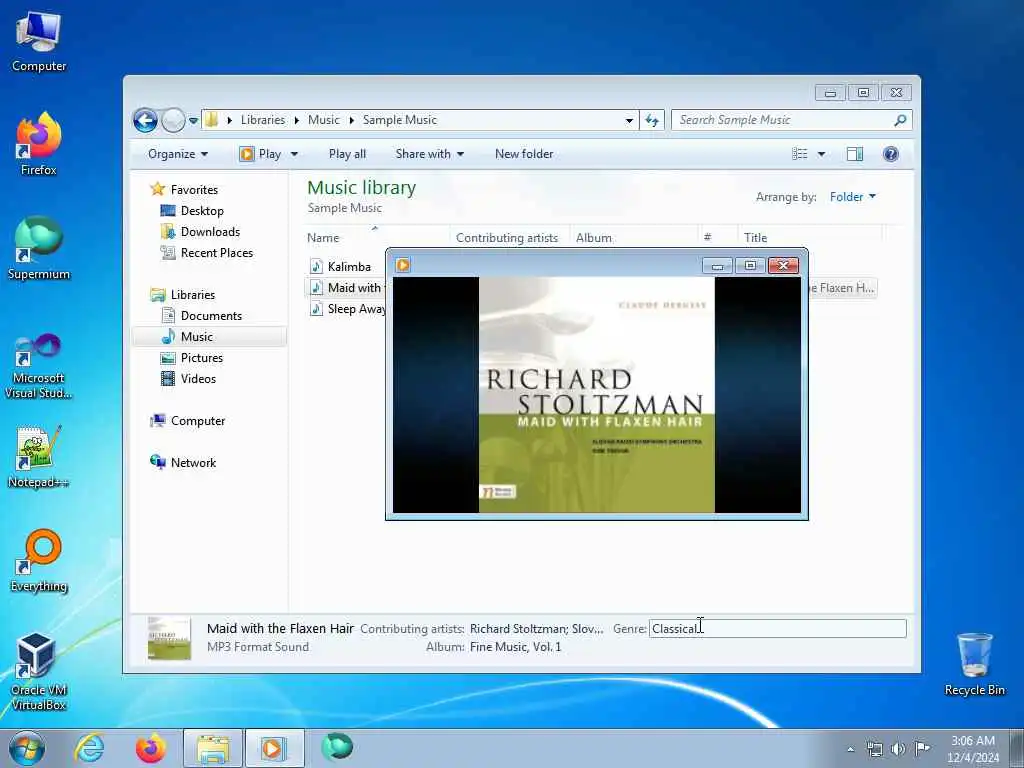Sort by Contributing artists column header
The height and width of the screenshot is (768, 1024).
tap(509, 237)
